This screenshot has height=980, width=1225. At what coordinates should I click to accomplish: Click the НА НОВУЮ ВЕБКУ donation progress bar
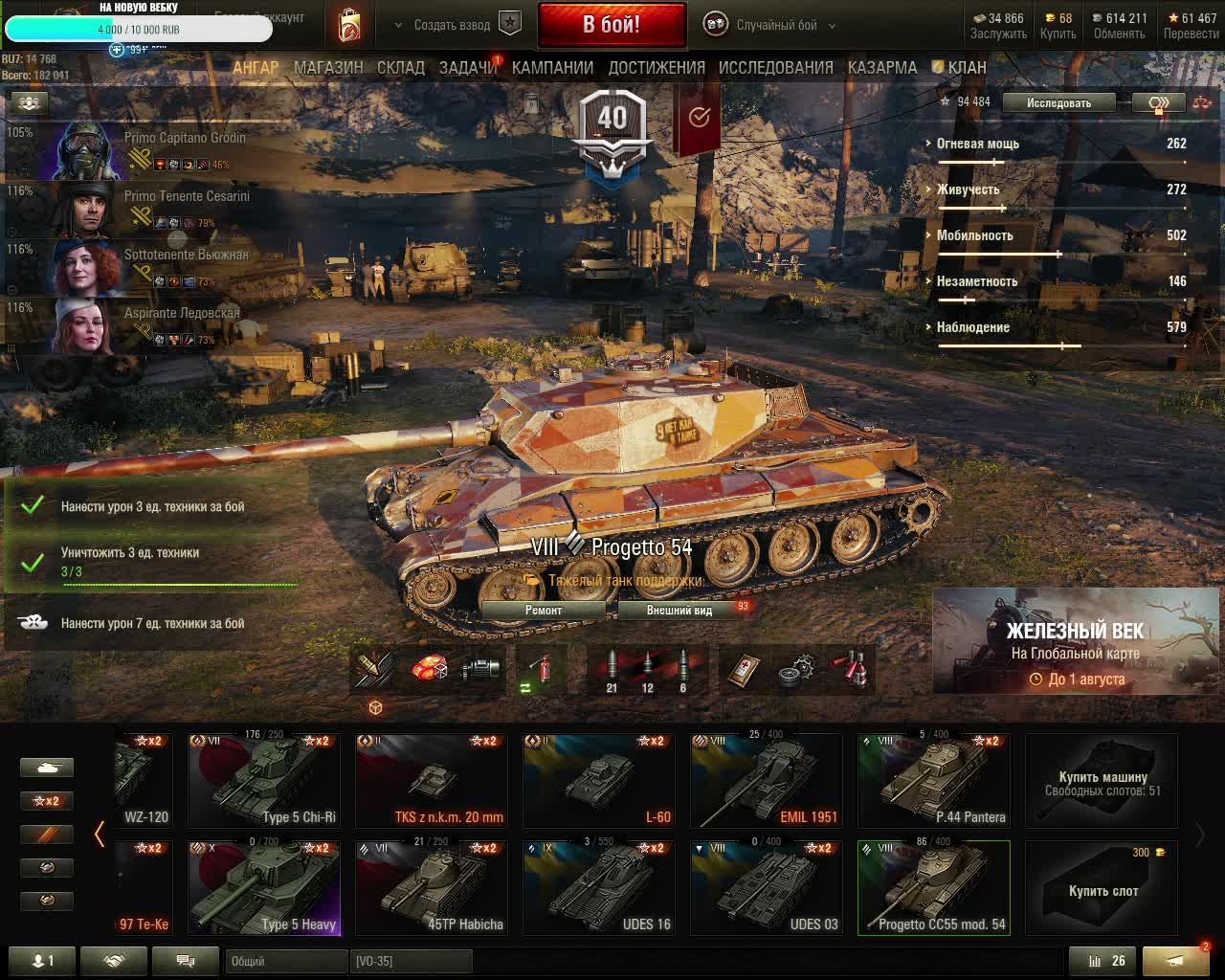pos(139,29)
